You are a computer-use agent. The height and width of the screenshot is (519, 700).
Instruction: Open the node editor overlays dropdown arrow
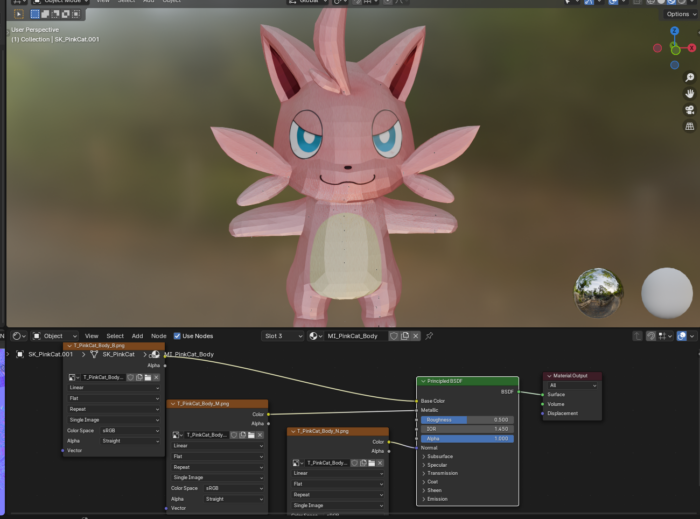[692, 336]
